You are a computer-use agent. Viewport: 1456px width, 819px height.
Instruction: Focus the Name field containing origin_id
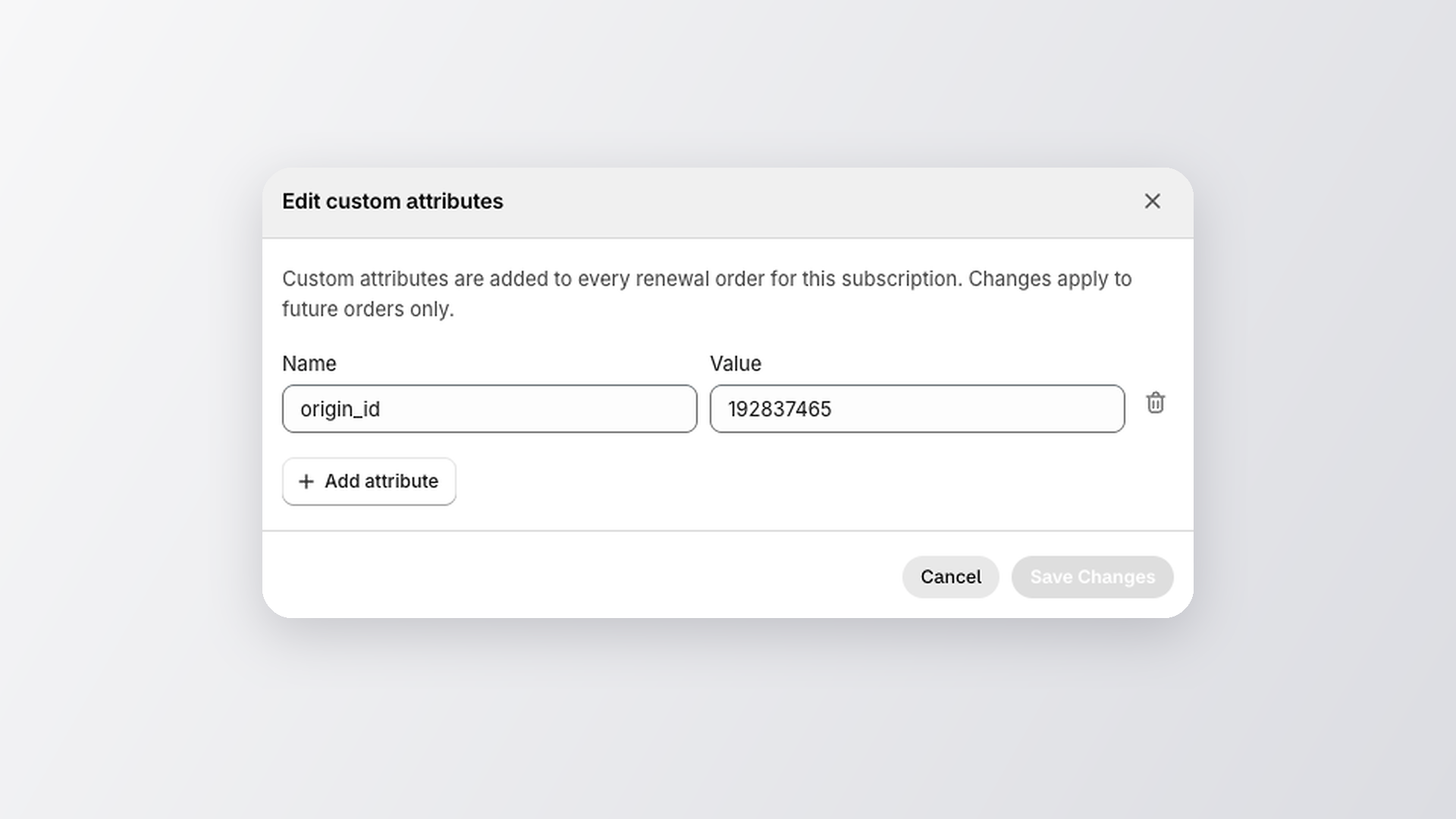point(489,409)
